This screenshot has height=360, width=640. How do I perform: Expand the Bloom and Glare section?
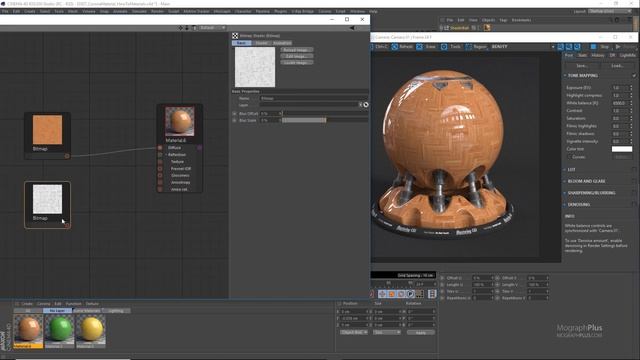pyautogui.click(x=565, y=181)
